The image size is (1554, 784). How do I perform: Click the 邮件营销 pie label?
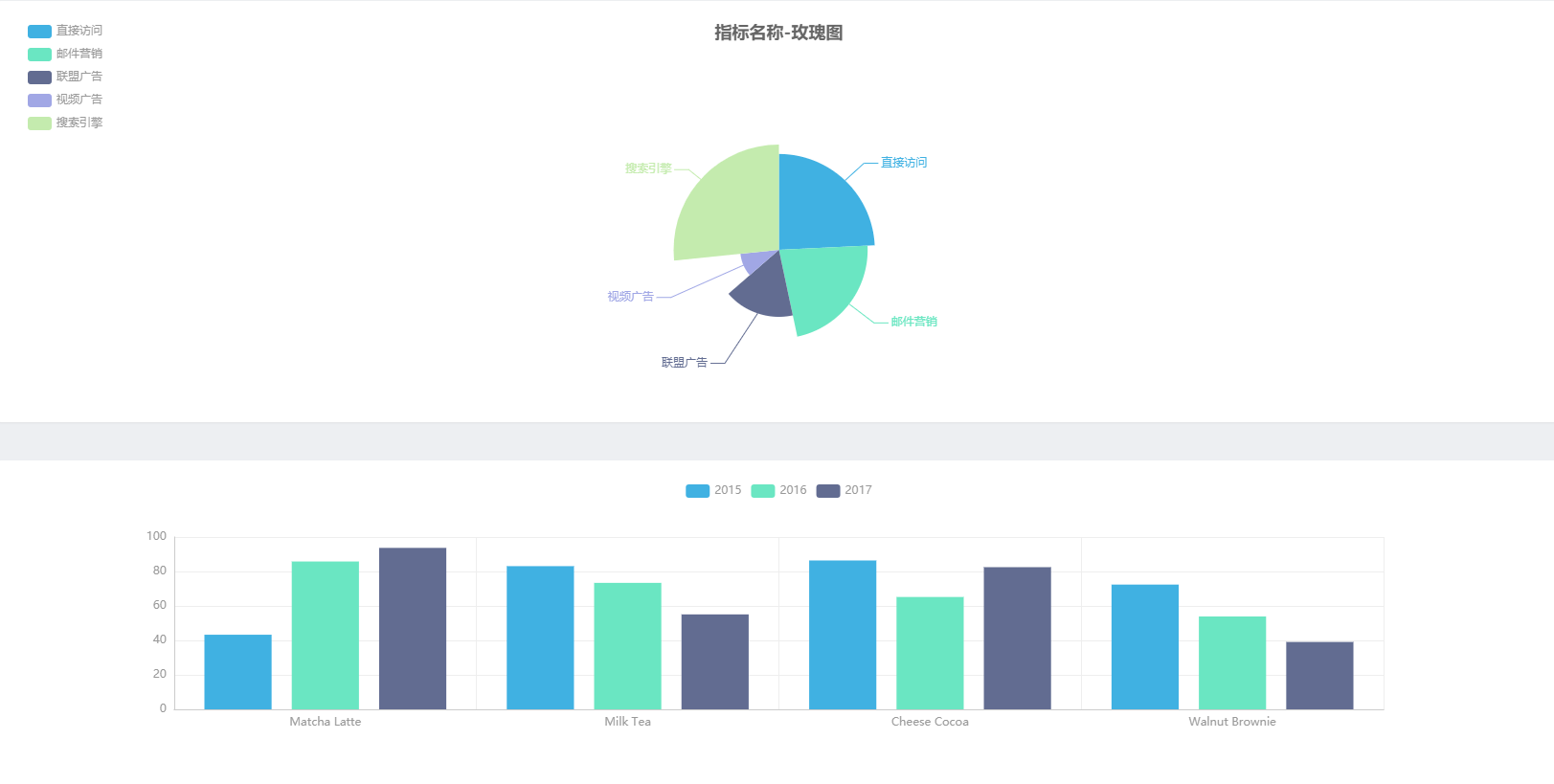pyautogui.click(x=914, y=322)
